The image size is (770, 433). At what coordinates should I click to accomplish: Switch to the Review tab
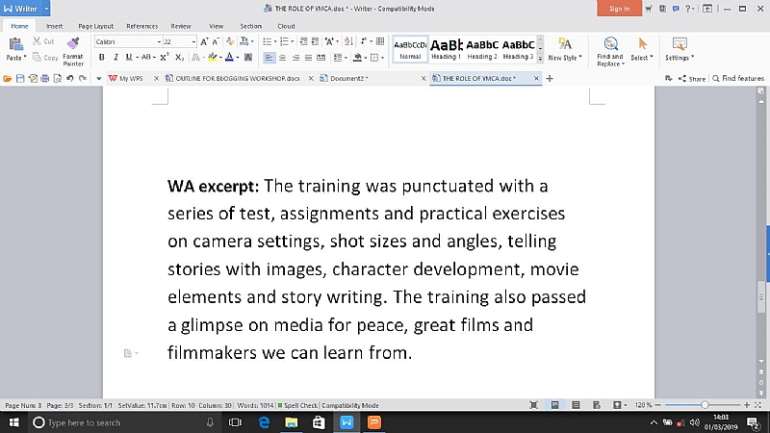pyautogui.click(x=181, y=27)
